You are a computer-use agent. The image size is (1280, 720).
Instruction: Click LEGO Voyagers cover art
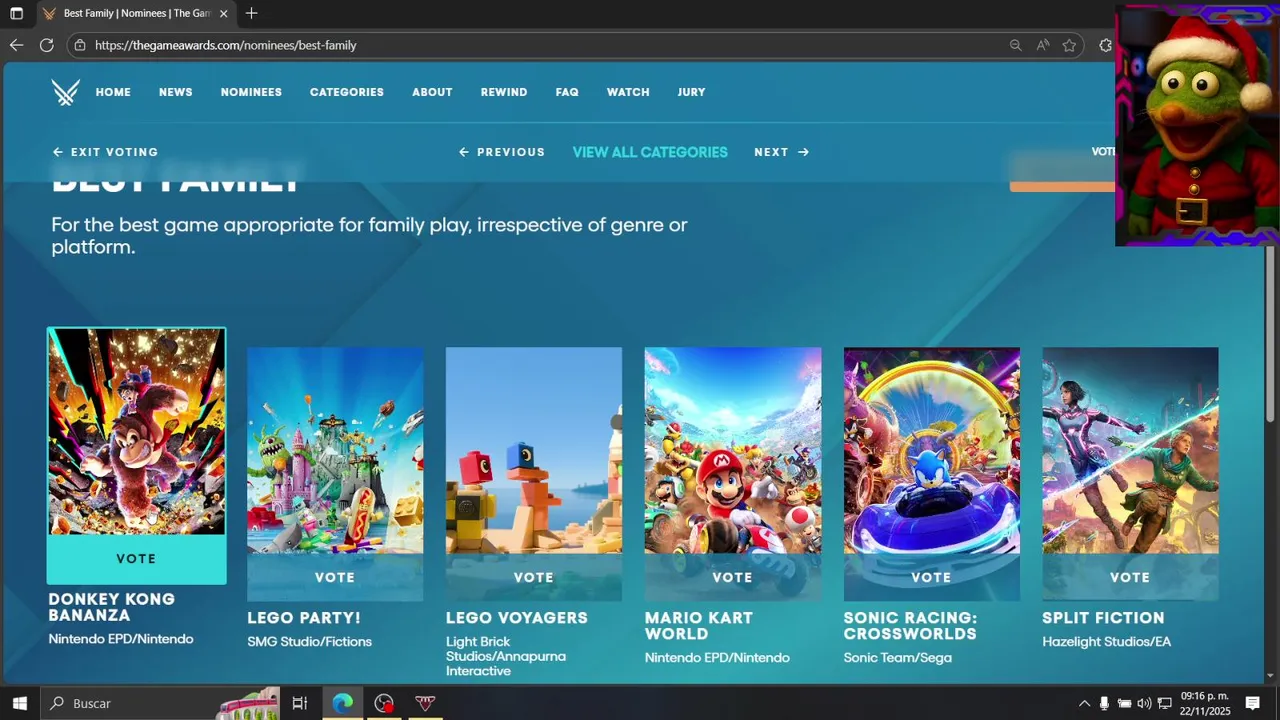tap(533, 450)
